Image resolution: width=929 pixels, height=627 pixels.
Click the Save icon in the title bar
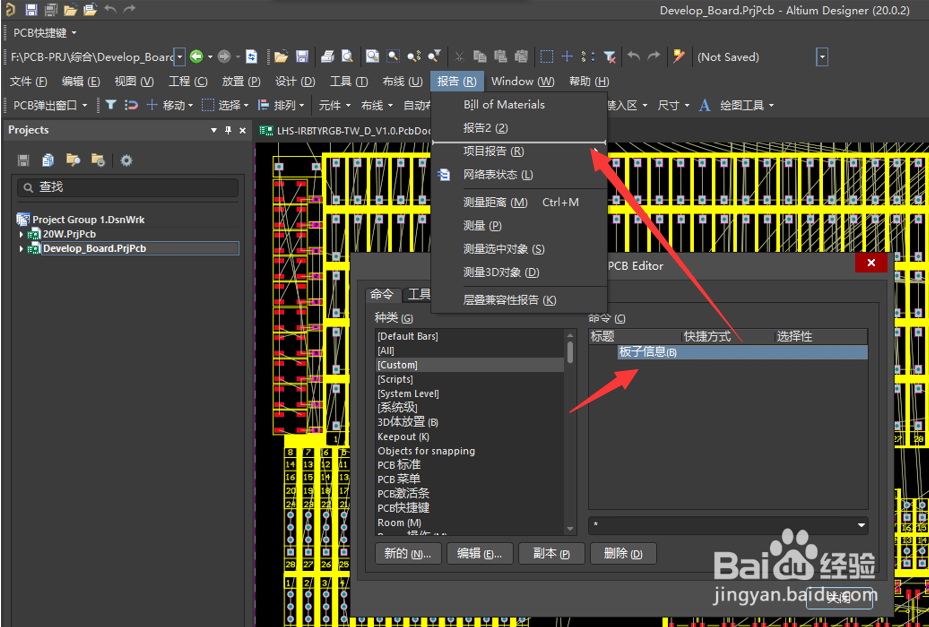(x=31, y=9)
